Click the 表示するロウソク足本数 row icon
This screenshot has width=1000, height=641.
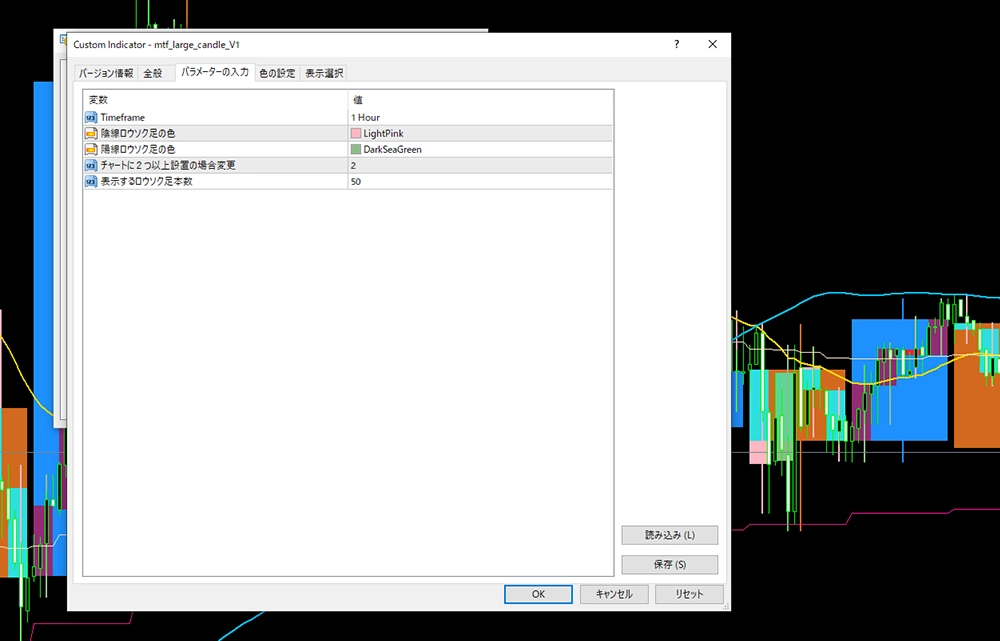pyautogui.click(x=91, y=181)
